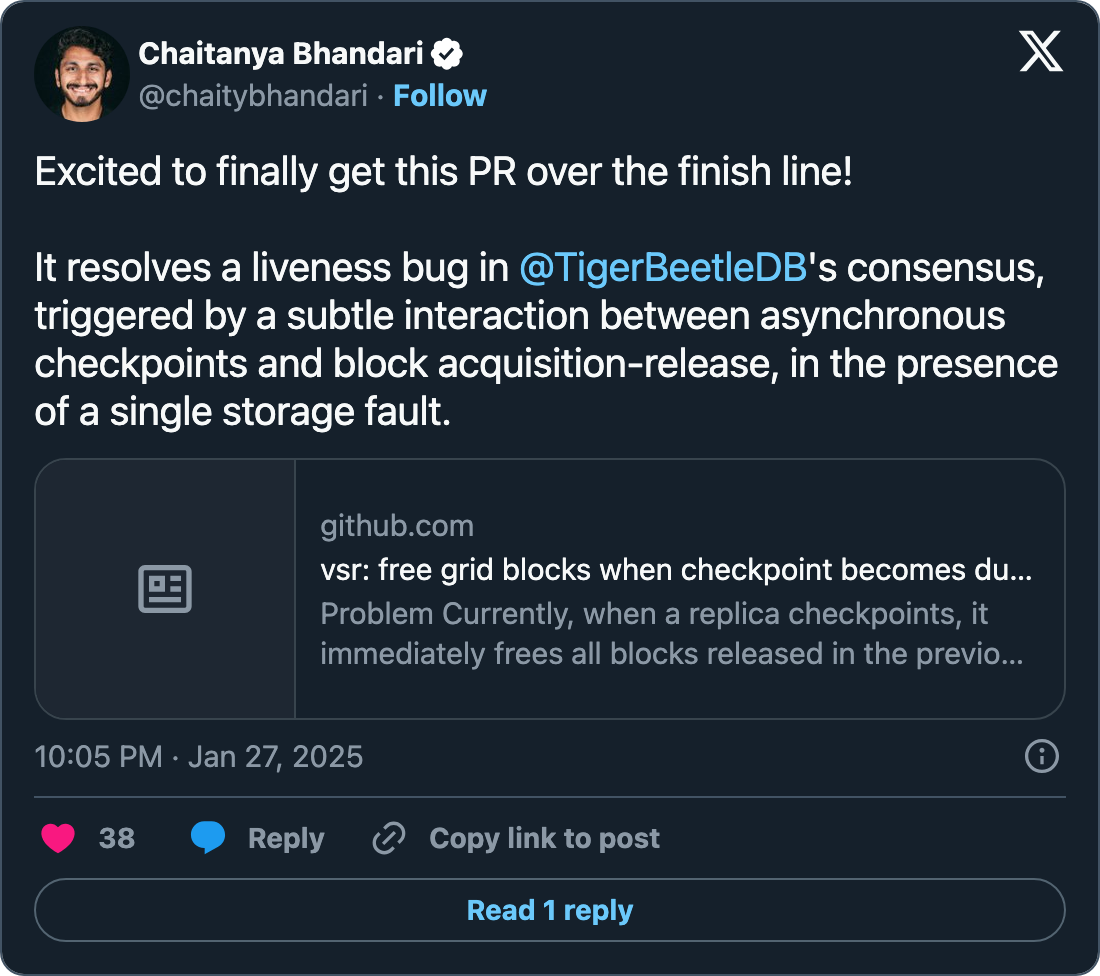The height and width of the screenshot is (976, 1100).
Task: Click the info circle icon
Action: 1042,756
